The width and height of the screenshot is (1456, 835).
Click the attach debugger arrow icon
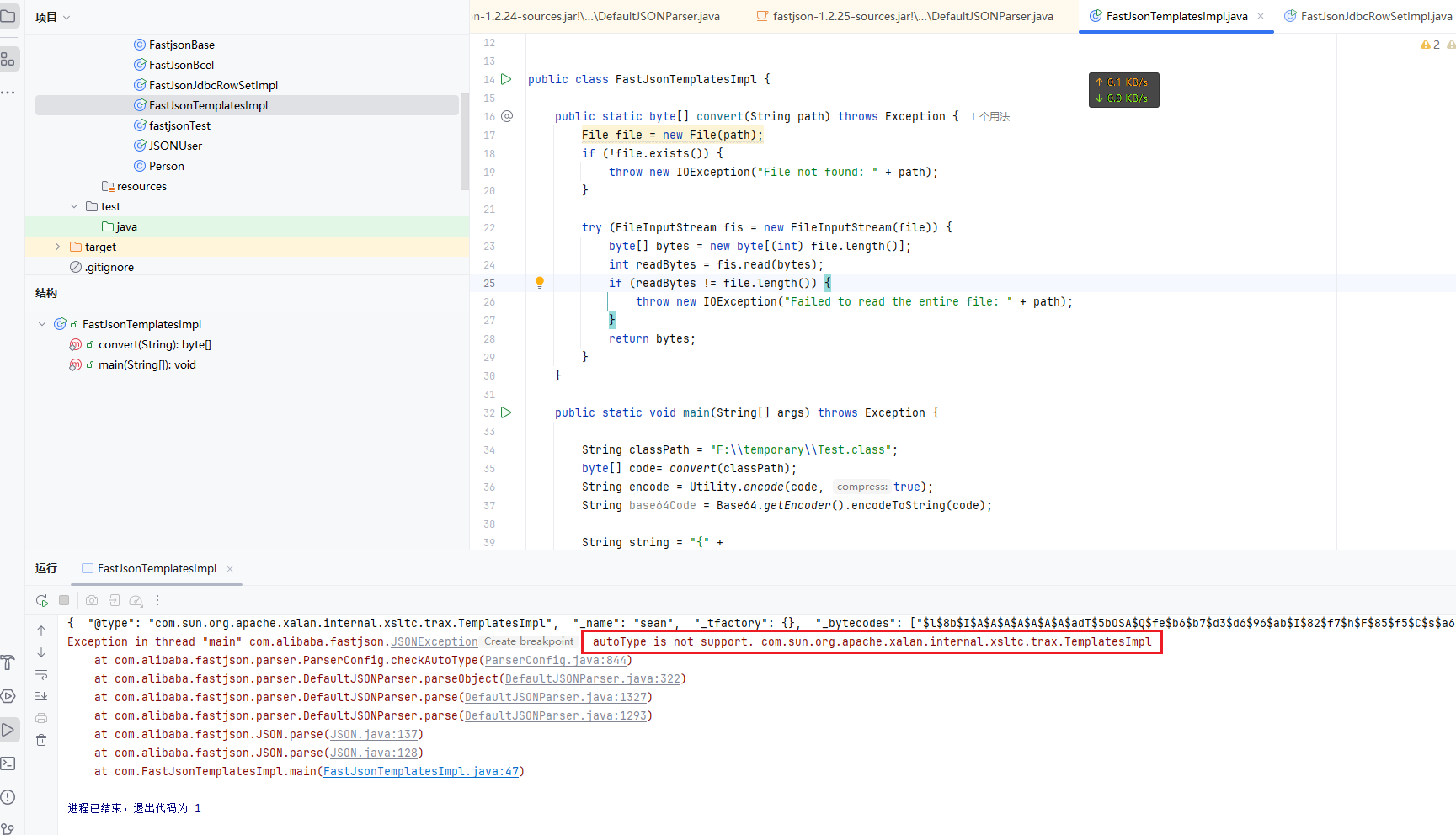114,600
